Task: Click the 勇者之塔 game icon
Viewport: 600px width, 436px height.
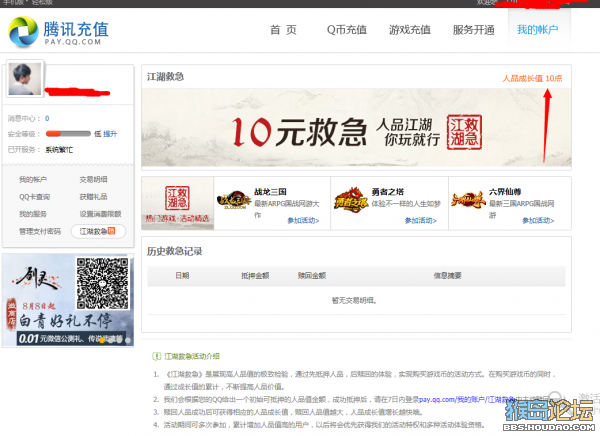Action: tap(351, 199)
